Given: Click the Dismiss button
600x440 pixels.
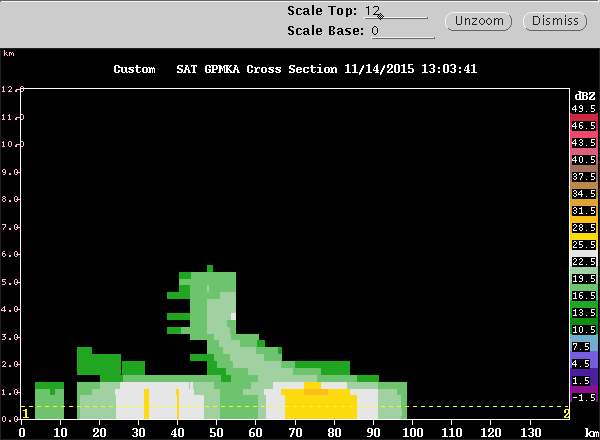Looking at the screenshot, I should coord(555,21).
